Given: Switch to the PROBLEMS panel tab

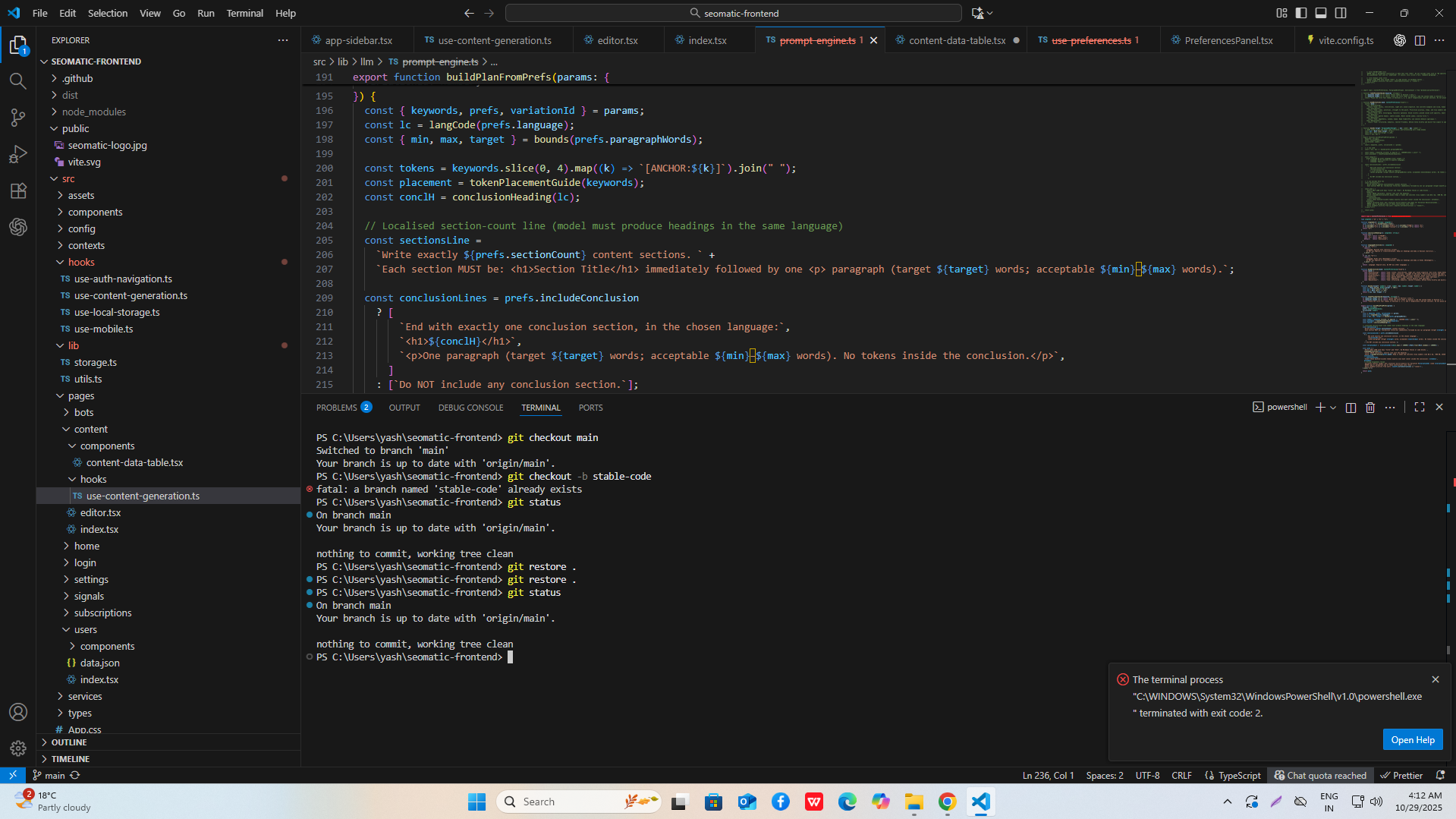Looking at the screenshot, I should tap(337, 408).
